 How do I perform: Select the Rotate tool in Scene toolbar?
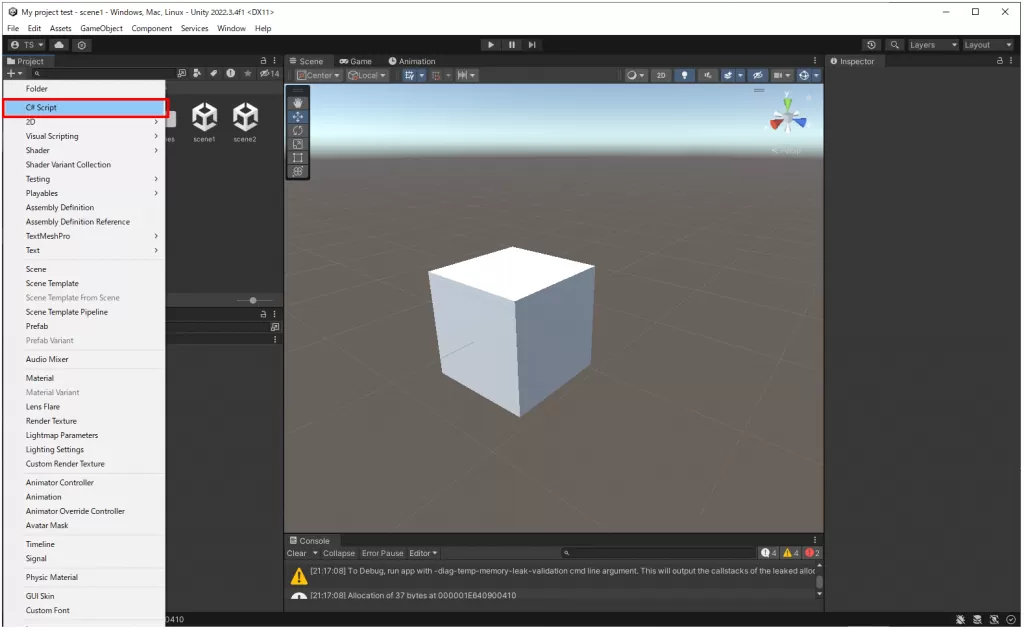click(x=298, y=130)
